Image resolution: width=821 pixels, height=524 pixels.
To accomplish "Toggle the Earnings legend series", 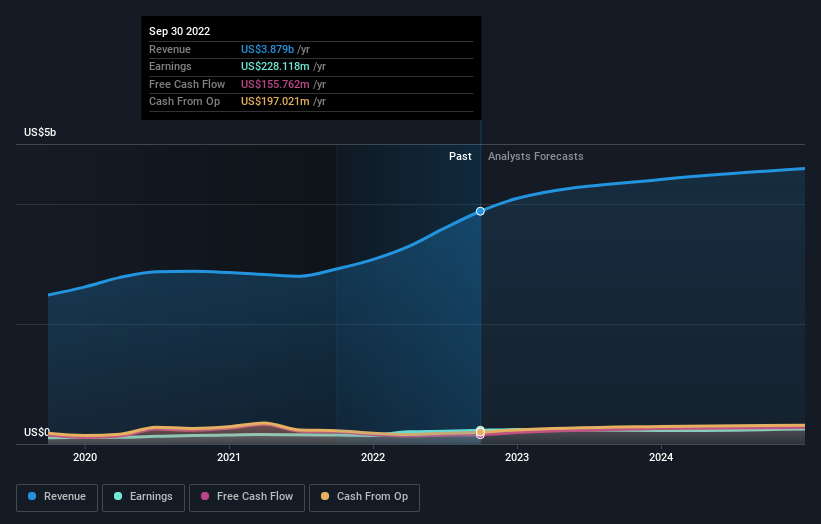I will 143,497.
